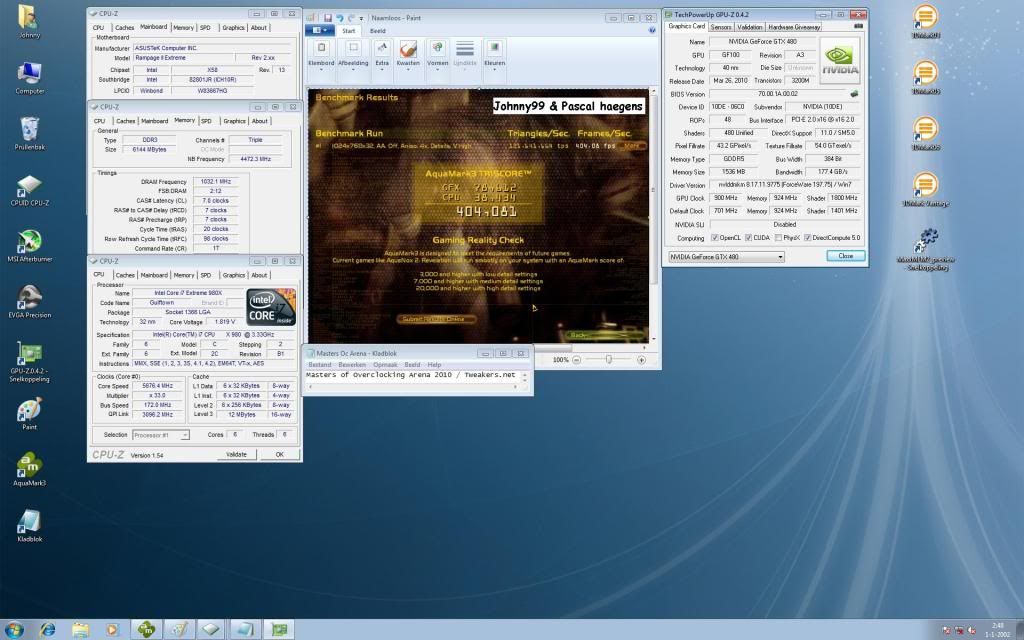Switch to Validation tab in GPU-Z
The image size is (1024, 640).
[749, 27]
